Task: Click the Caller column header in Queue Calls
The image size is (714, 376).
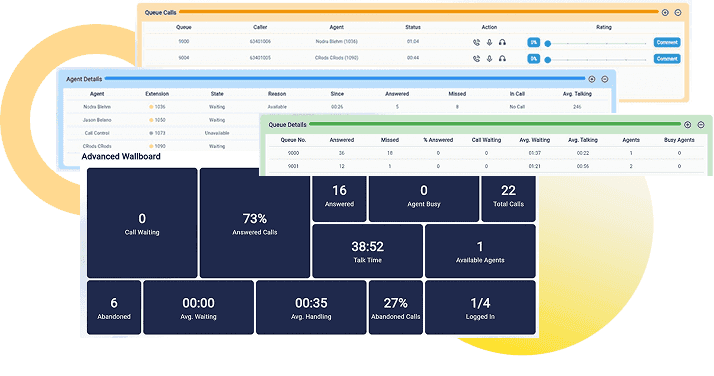Action: point(260,27)
